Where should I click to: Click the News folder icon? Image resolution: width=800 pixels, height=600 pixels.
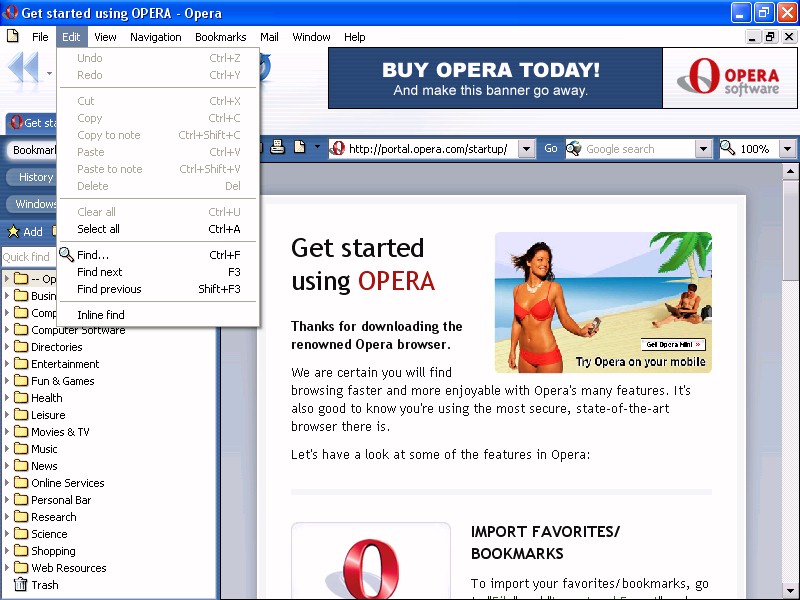[x=21, y=465]
